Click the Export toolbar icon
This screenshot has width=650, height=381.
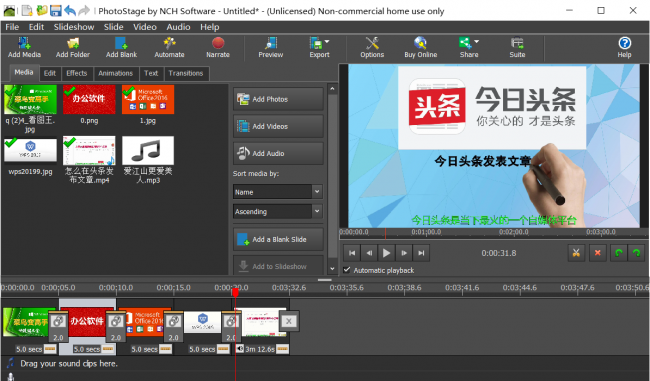pyautogui.click(x=318, y=47)
